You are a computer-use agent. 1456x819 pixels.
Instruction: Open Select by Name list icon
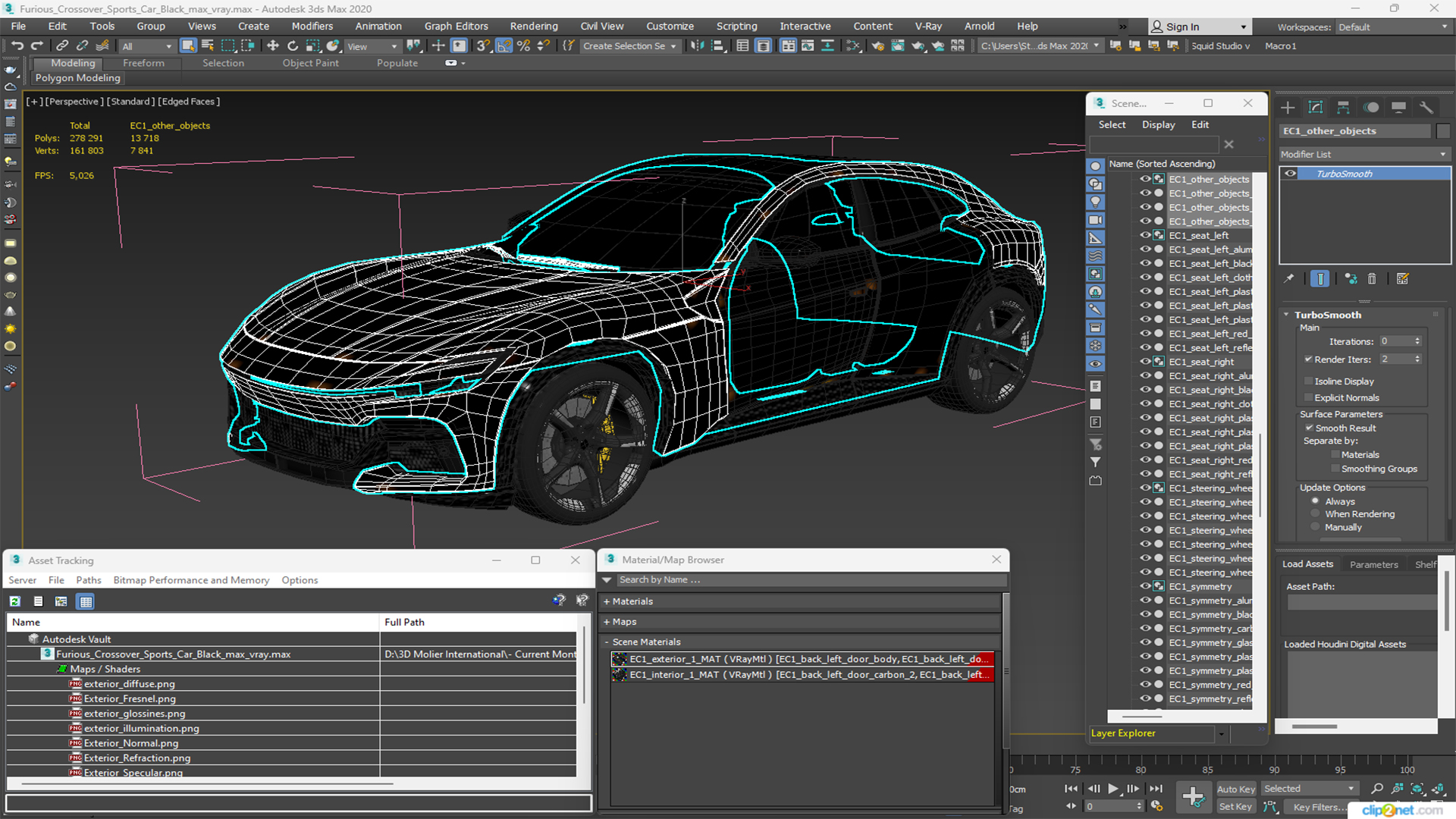[x=208, y=46]
